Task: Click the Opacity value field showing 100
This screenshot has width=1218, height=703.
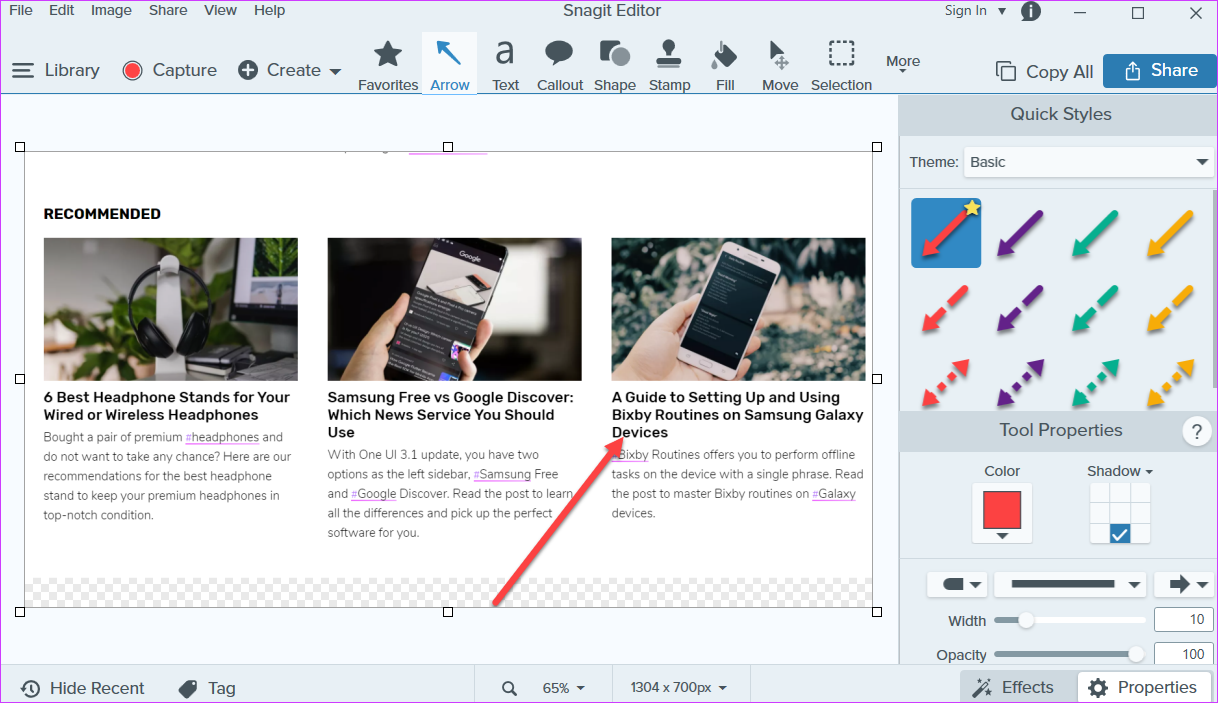Action: pyautogui.click(x=1184, y=654)
